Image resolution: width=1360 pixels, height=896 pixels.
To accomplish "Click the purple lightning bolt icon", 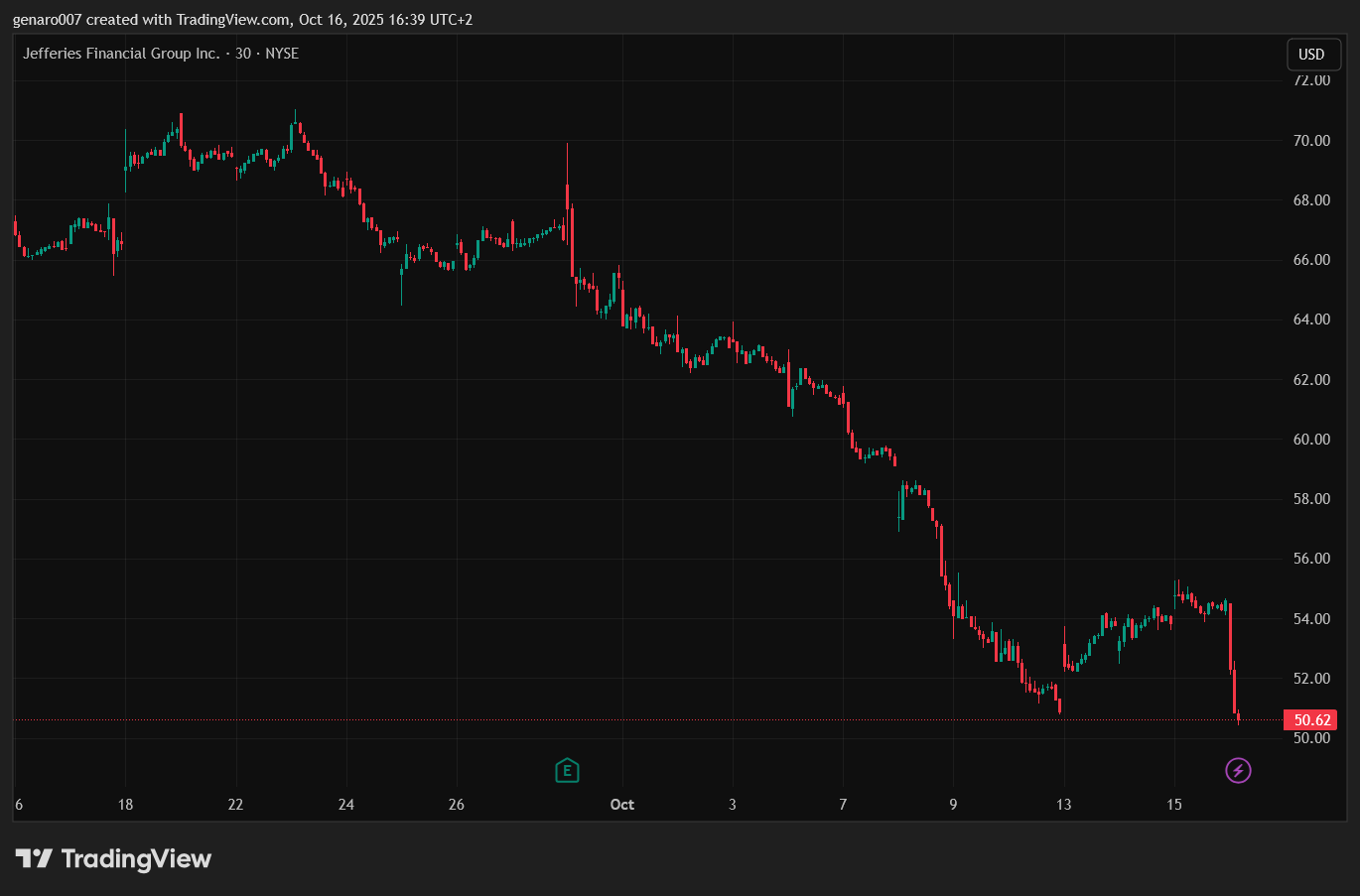I will click(x=1238, y=771).
